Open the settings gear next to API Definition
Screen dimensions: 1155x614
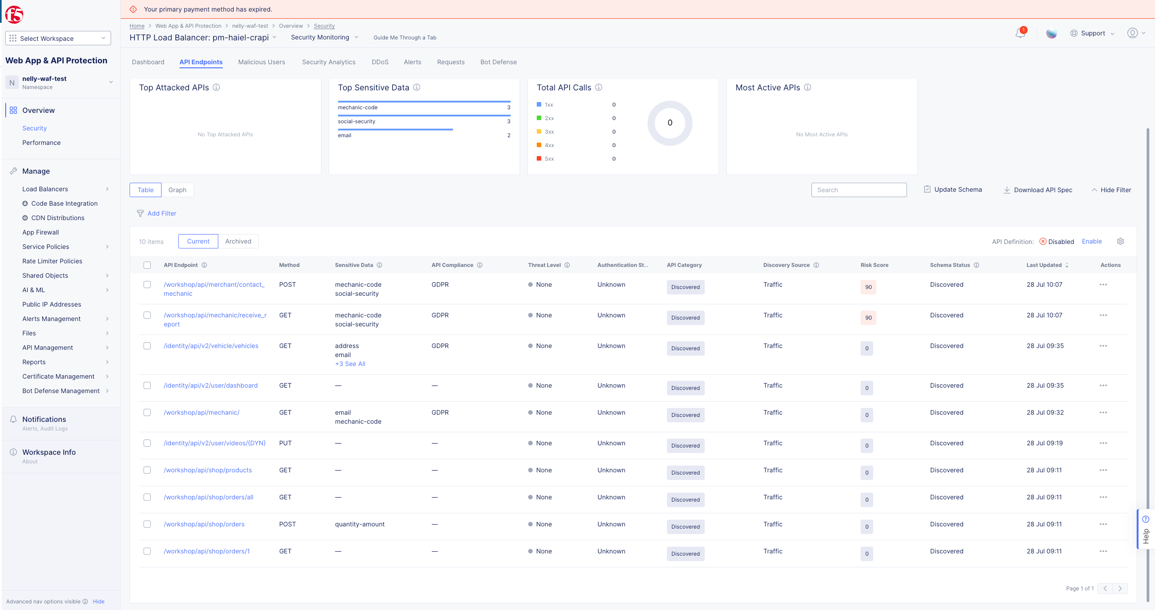pyautogui.click(x=1121, y=241)
